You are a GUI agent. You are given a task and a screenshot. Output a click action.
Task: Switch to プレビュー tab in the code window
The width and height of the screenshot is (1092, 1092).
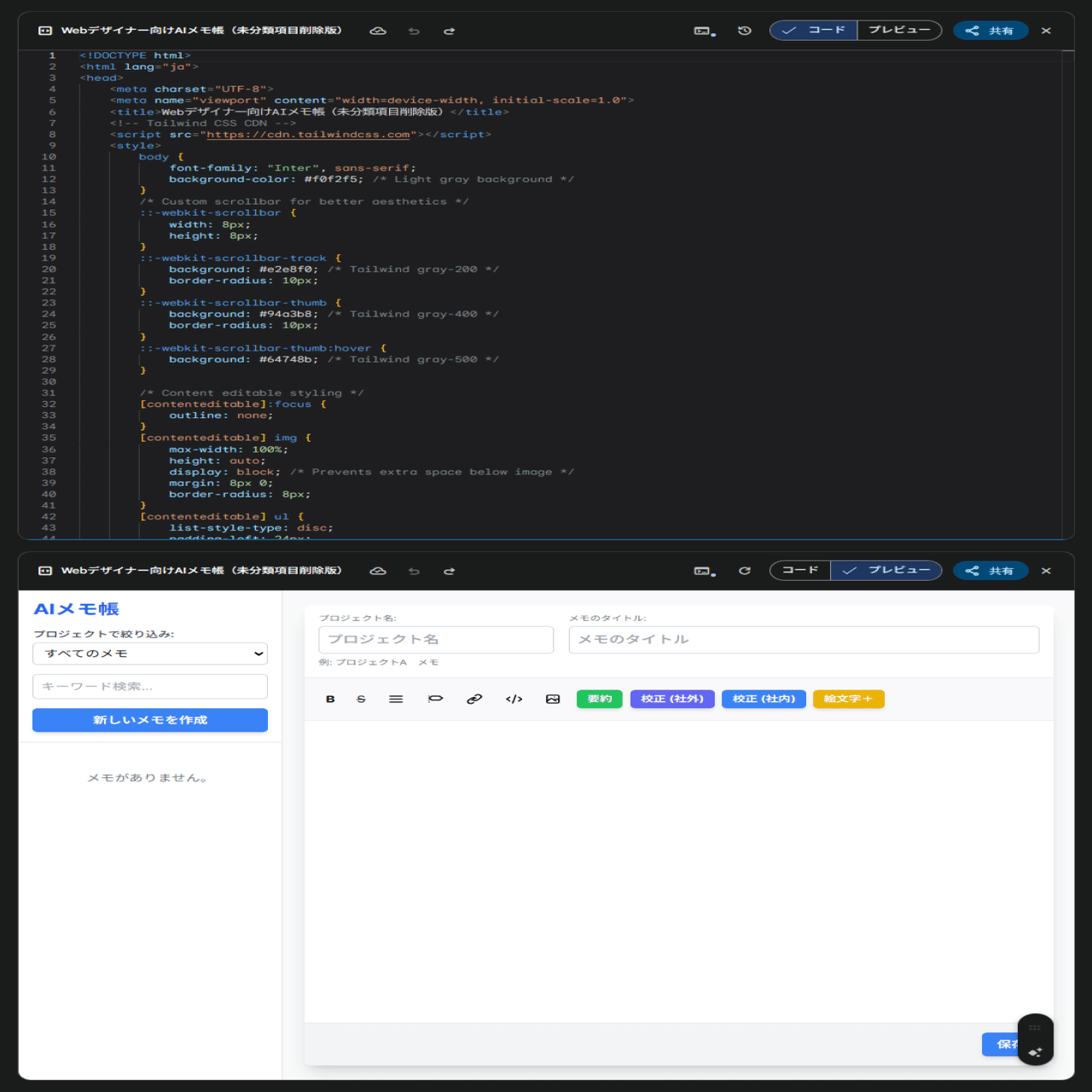(899, 30)
